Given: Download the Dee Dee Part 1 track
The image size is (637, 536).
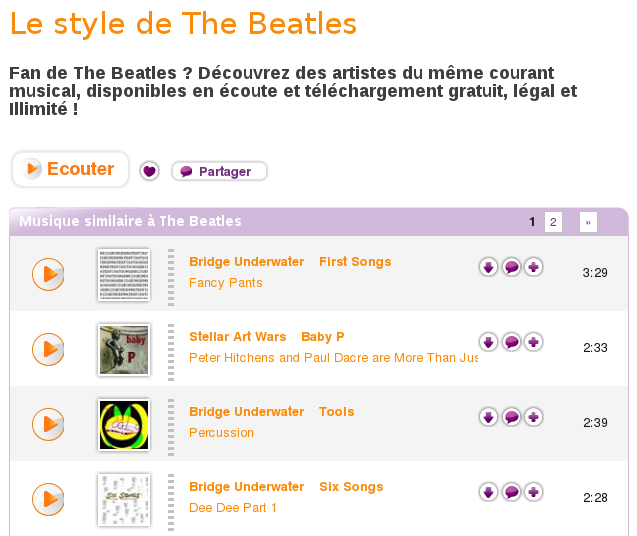Looking at the screenshot, I should (488, 492).
